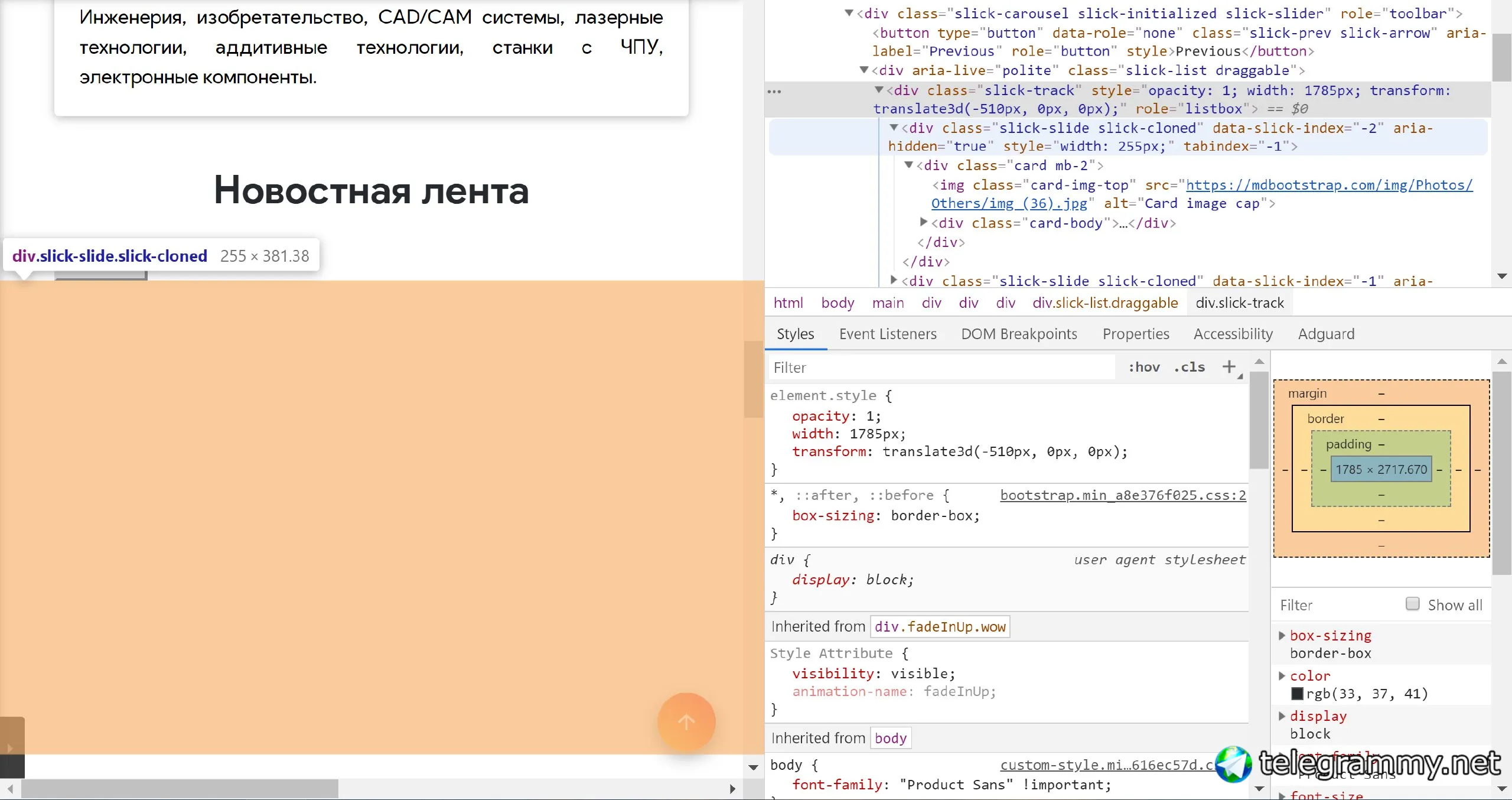Select div.slick-list.draggable in the breadcrumb

pos(1105,303)
